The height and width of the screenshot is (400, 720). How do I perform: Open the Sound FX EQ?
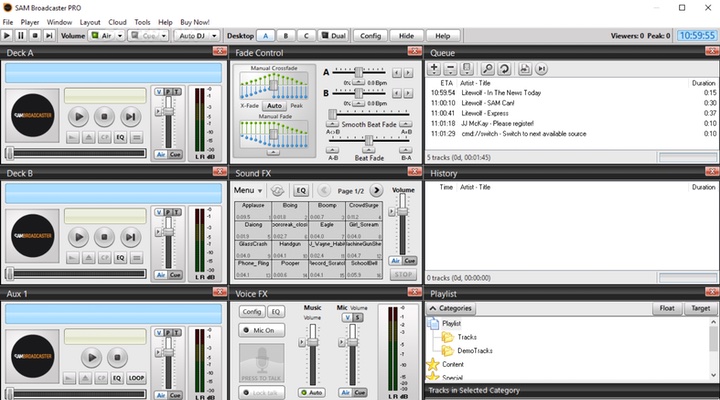(301, 190)
